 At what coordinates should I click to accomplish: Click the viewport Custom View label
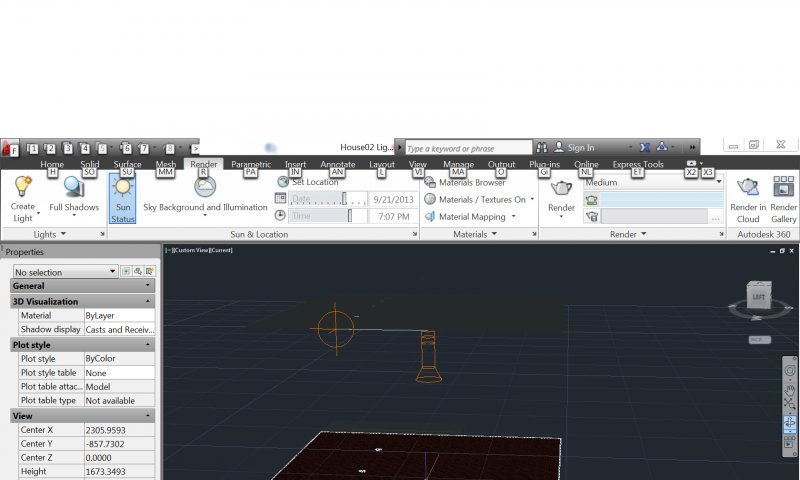(191, 250)
